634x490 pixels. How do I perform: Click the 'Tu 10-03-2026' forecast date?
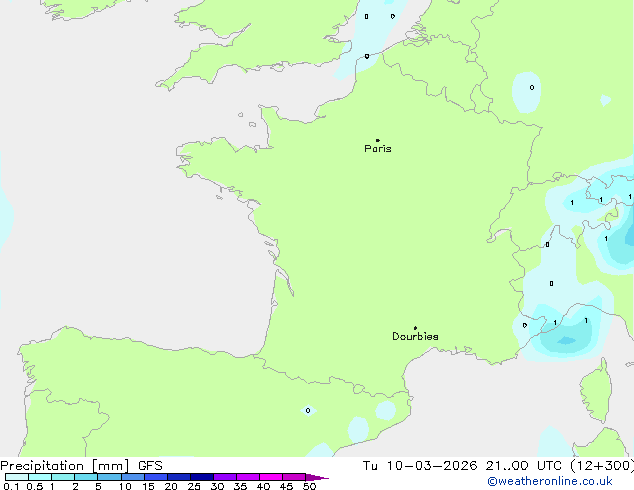(420, 466)
